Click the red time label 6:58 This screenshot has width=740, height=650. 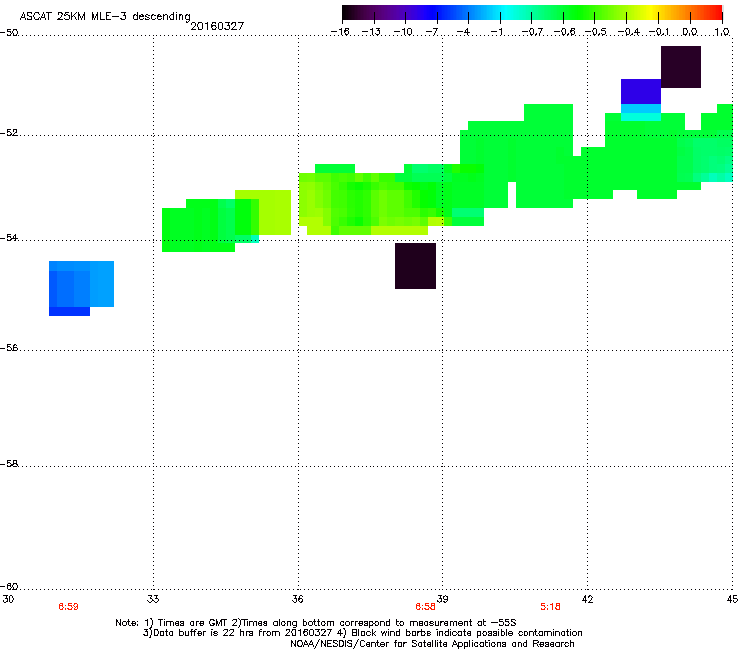425,607
